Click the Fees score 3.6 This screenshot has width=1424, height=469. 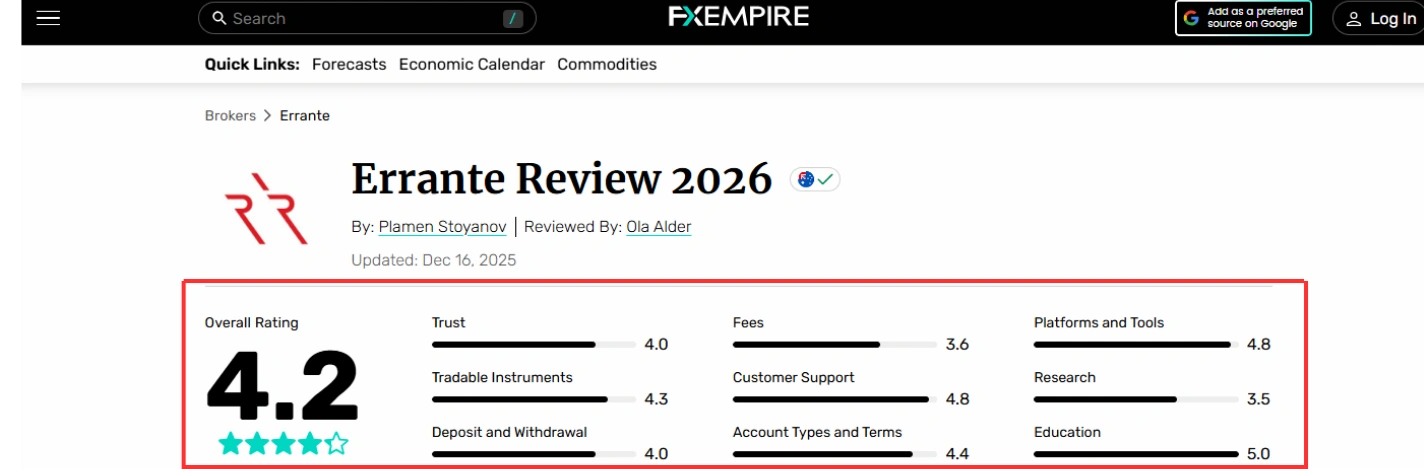coord(957,345)
